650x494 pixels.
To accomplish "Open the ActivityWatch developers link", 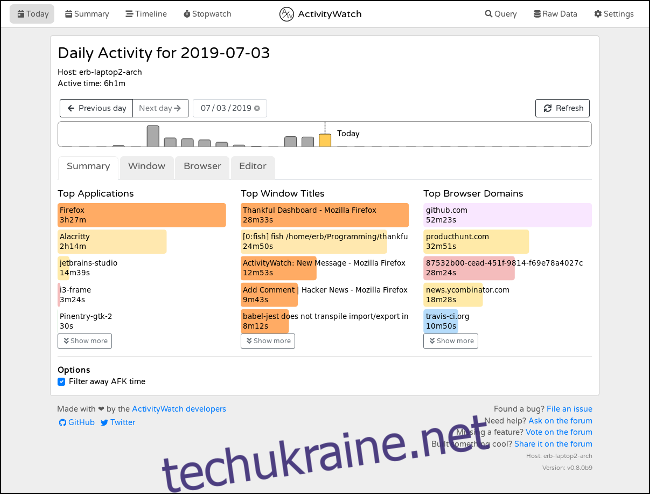I will [x=179, y=409].
